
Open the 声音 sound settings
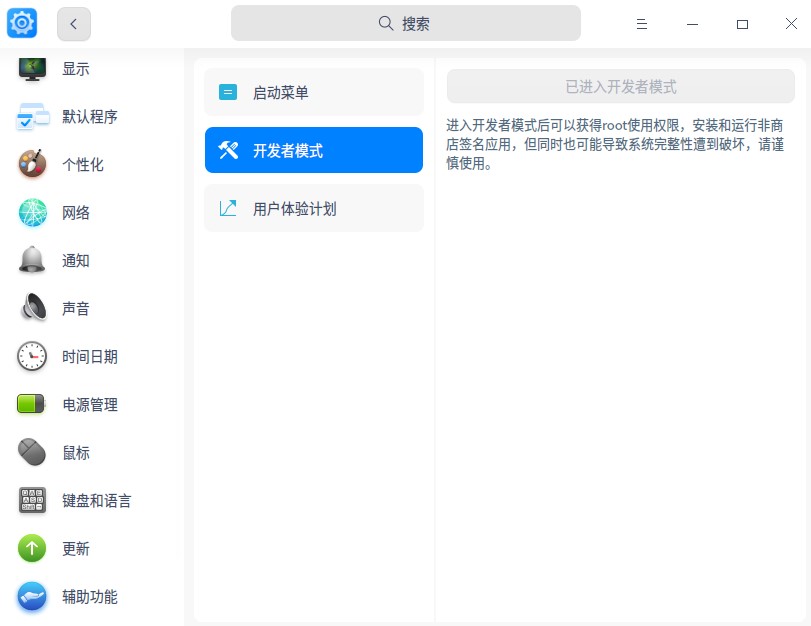(x=76, y=308)
